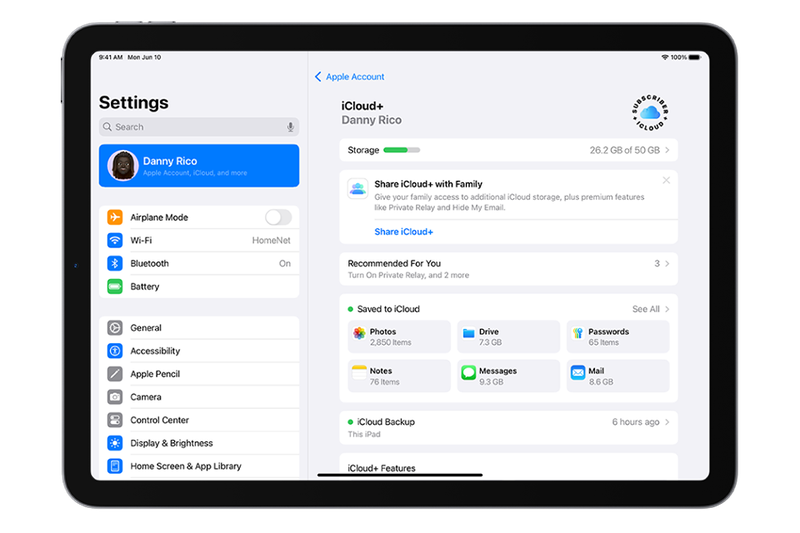800x533 pixels.
Task: Open the Notes 76 Items card
Action: coord(399,376)
